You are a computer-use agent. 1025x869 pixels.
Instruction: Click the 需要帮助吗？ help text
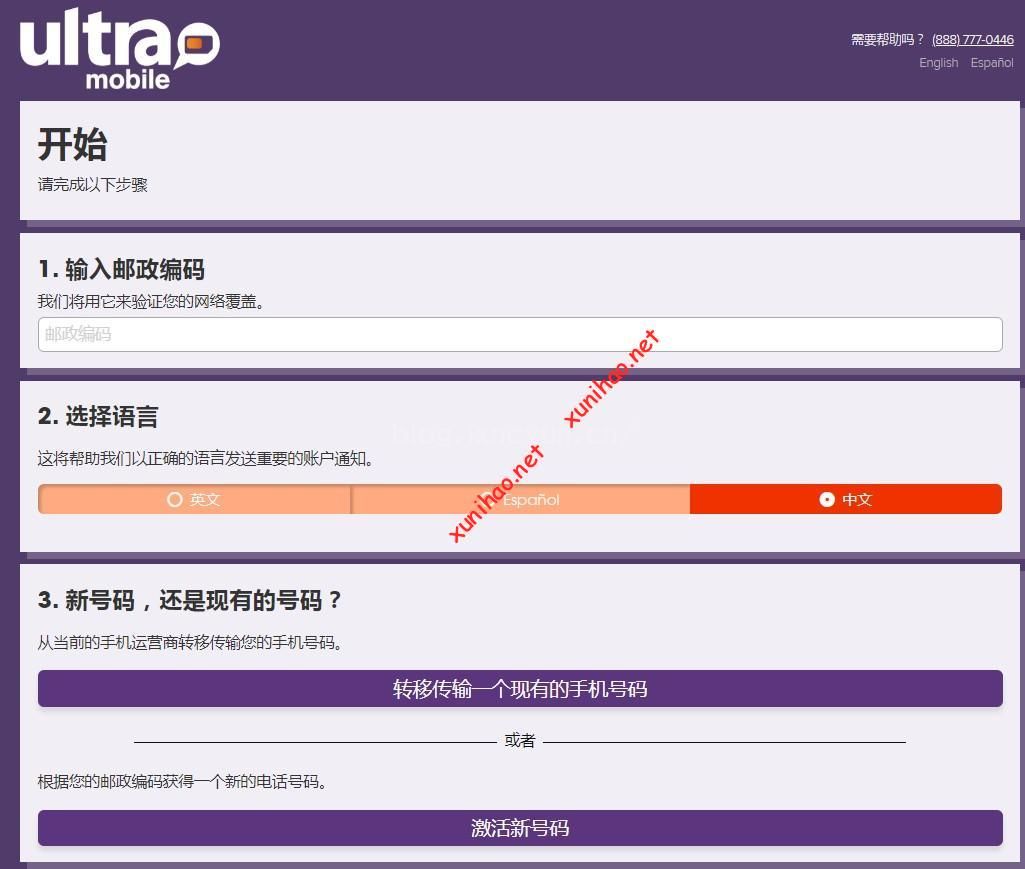coord(887,40)
